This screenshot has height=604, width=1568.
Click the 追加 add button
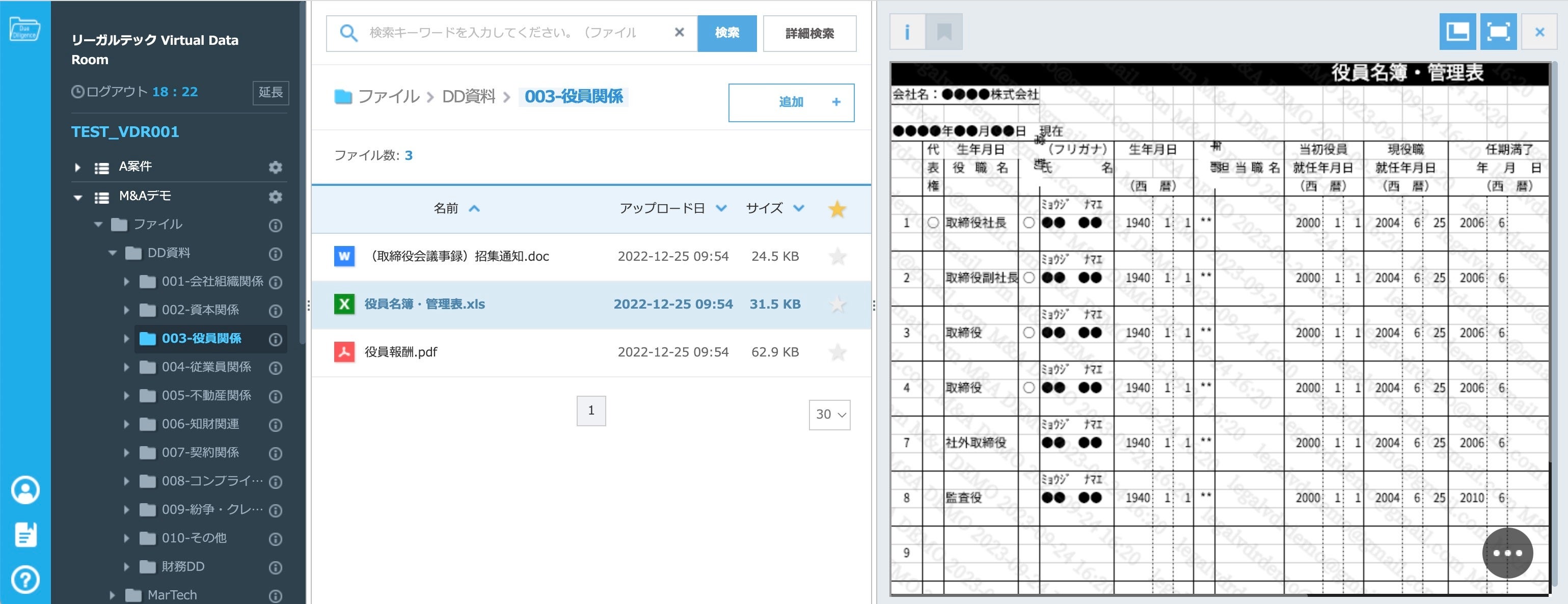pos(791,102)
